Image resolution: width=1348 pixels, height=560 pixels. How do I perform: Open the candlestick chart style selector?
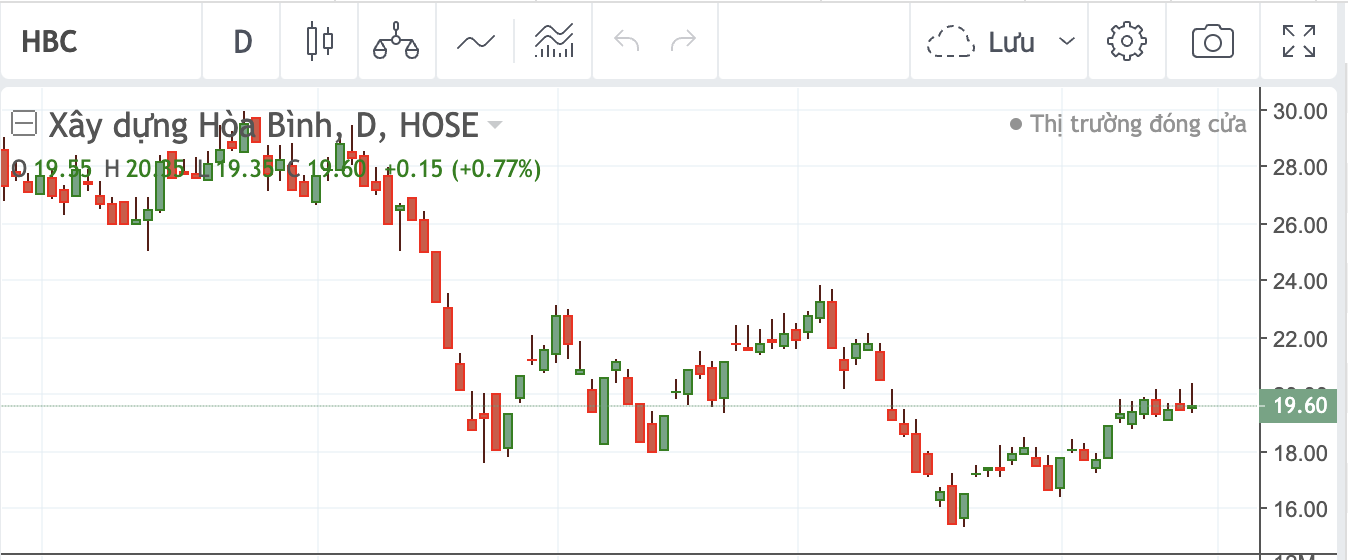(319, 42)
